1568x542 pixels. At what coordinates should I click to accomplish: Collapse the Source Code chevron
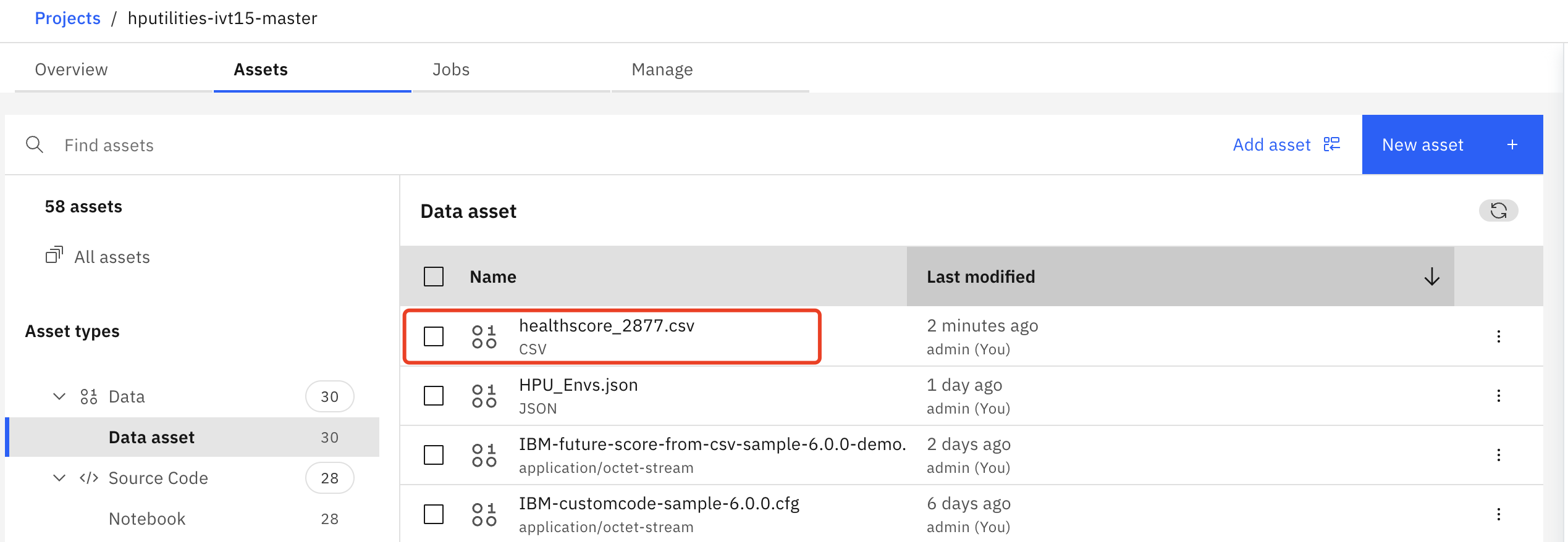pos(59,478)
